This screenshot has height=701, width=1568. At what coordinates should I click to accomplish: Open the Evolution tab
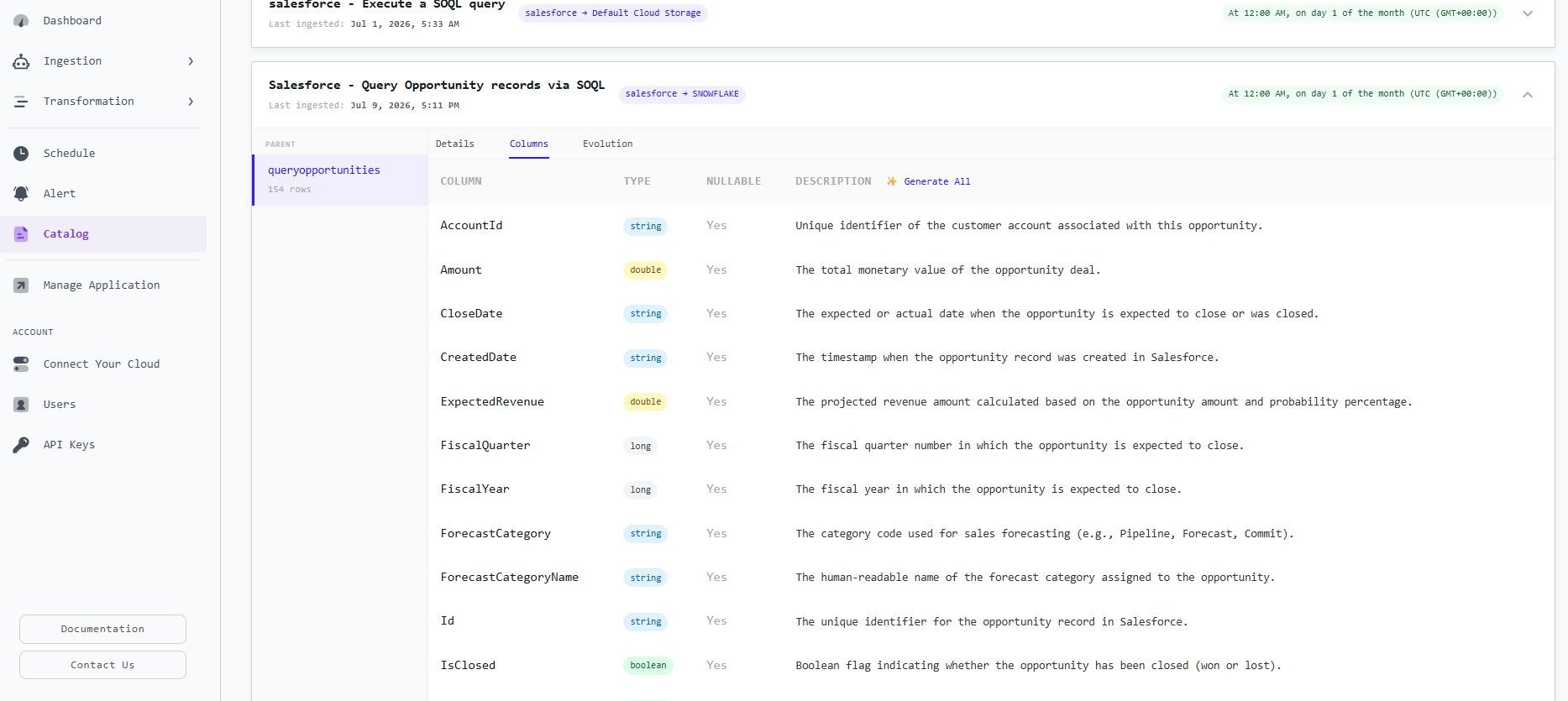click(x=608, y=144)
